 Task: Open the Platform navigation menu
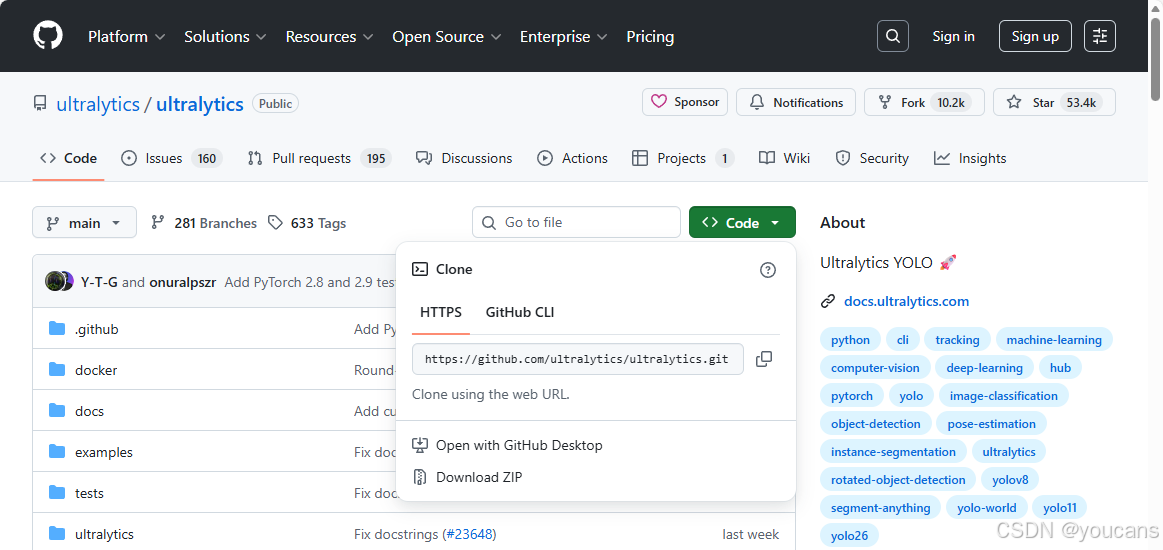(x=125, y=36)
